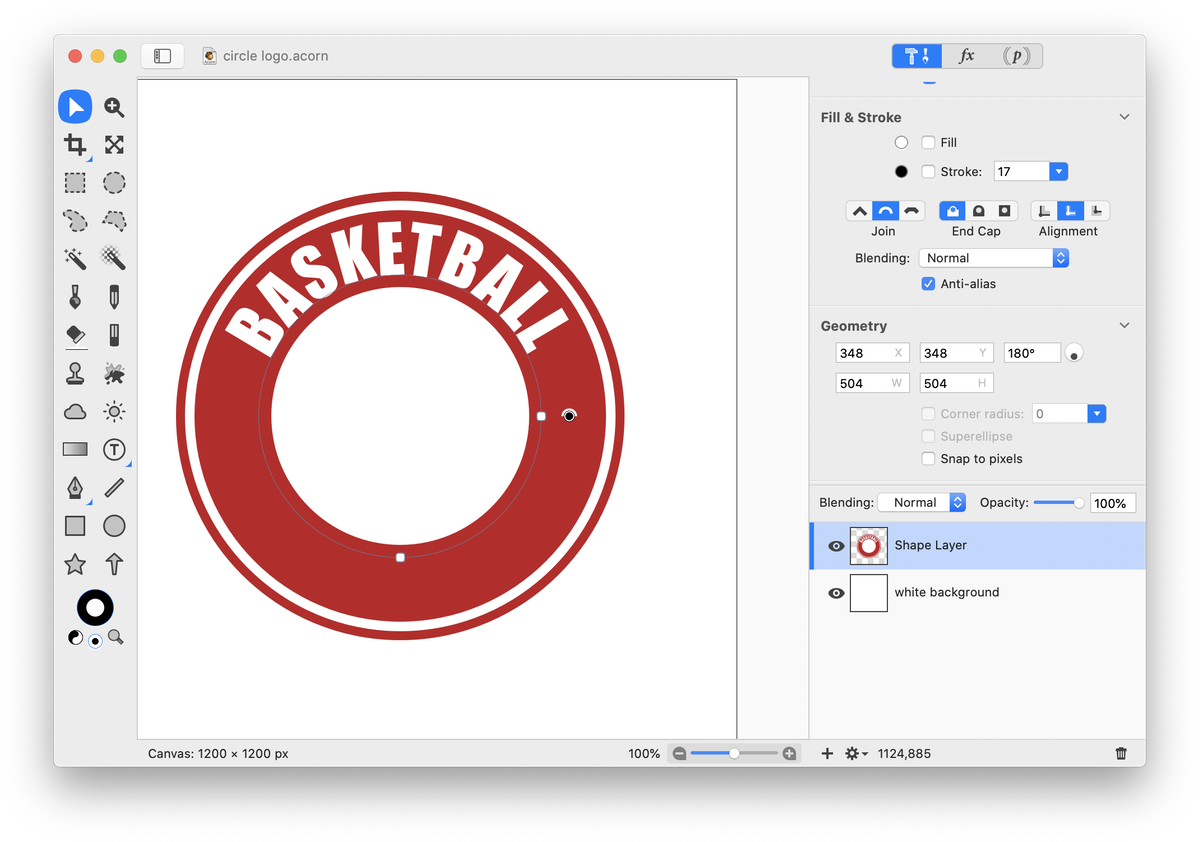The width and height of the screenshot is (1200, 842).
Task: Choose the Magic Wand tool
Action: click(75, 259)
